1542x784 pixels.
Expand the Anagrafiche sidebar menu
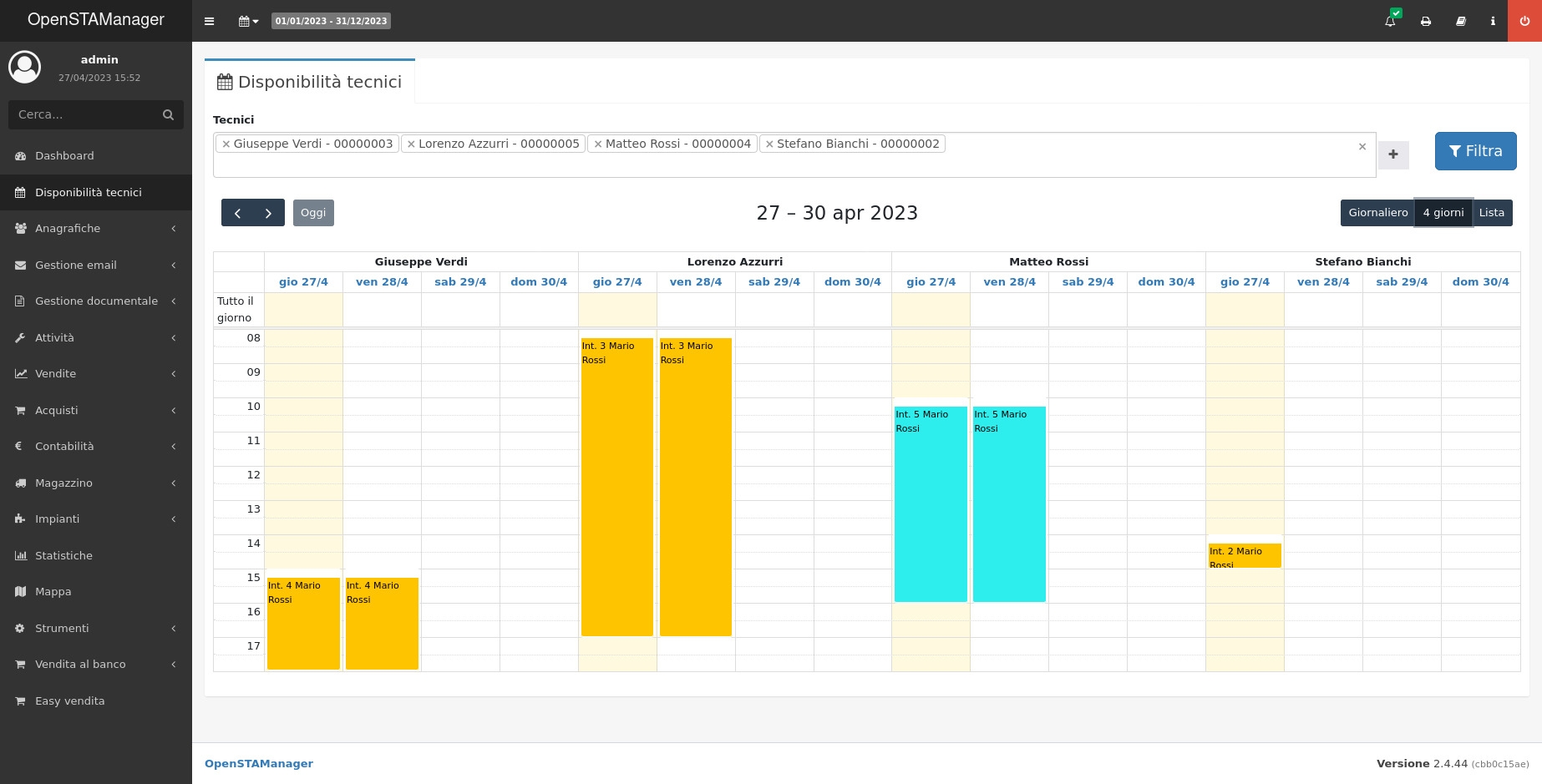click(96, 229)
